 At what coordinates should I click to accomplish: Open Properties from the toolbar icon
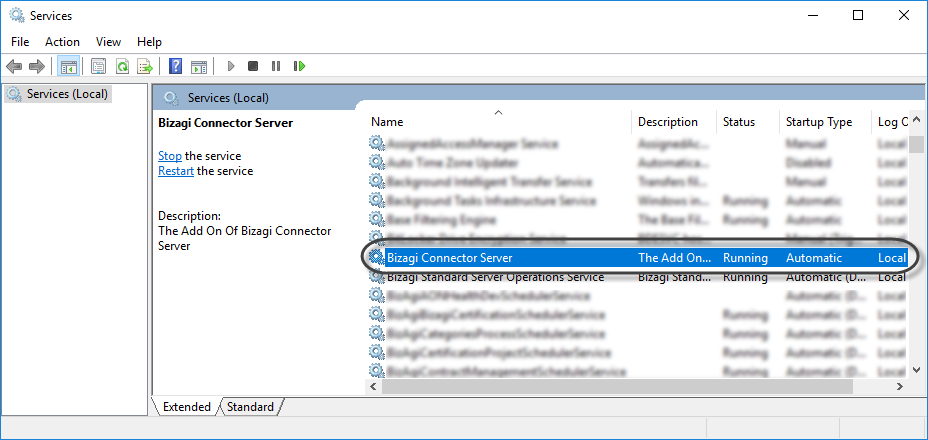[x=98, y=66]
